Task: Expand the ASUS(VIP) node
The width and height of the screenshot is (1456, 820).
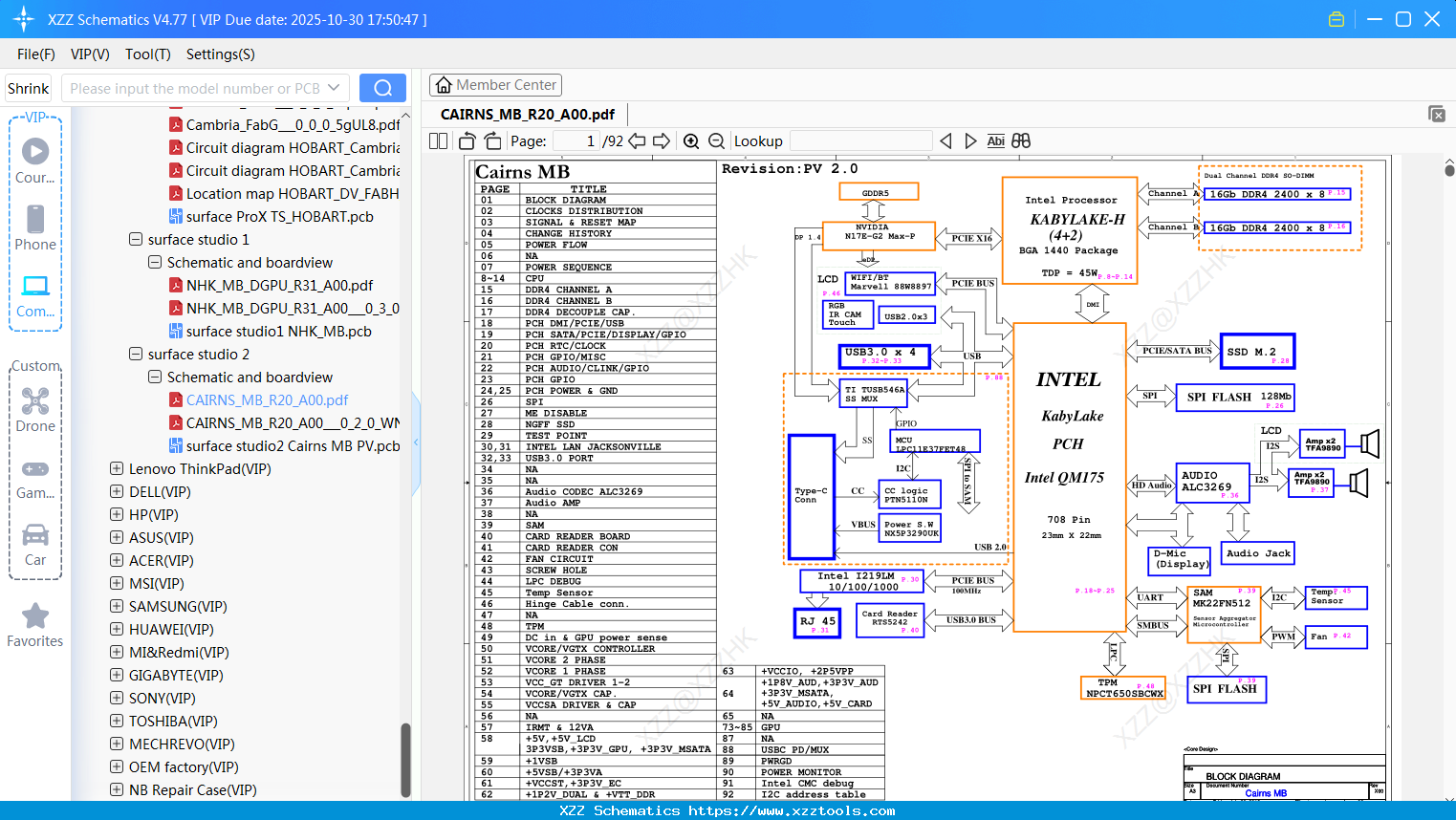Action: click(117, 537)
